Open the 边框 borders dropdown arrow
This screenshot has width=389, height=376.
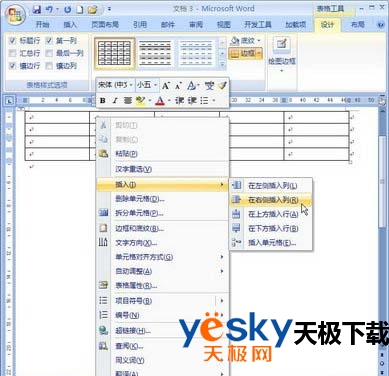(259, 53)
